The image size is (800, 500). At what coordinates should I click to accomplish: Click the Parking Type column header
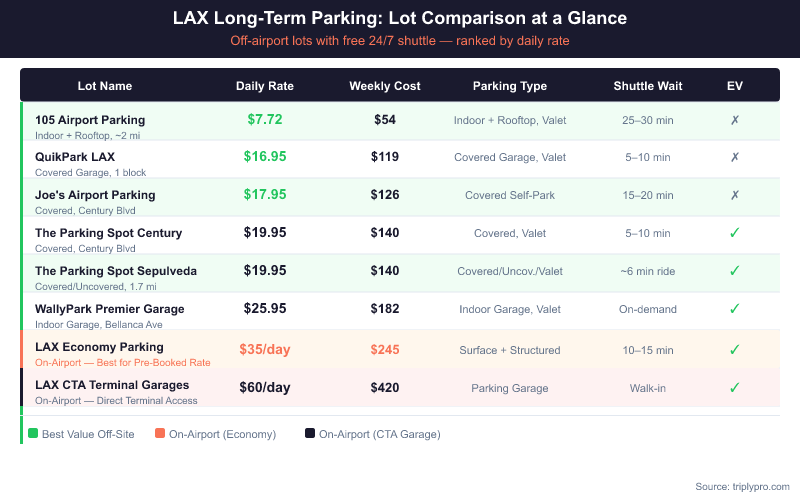pos(510,86)
